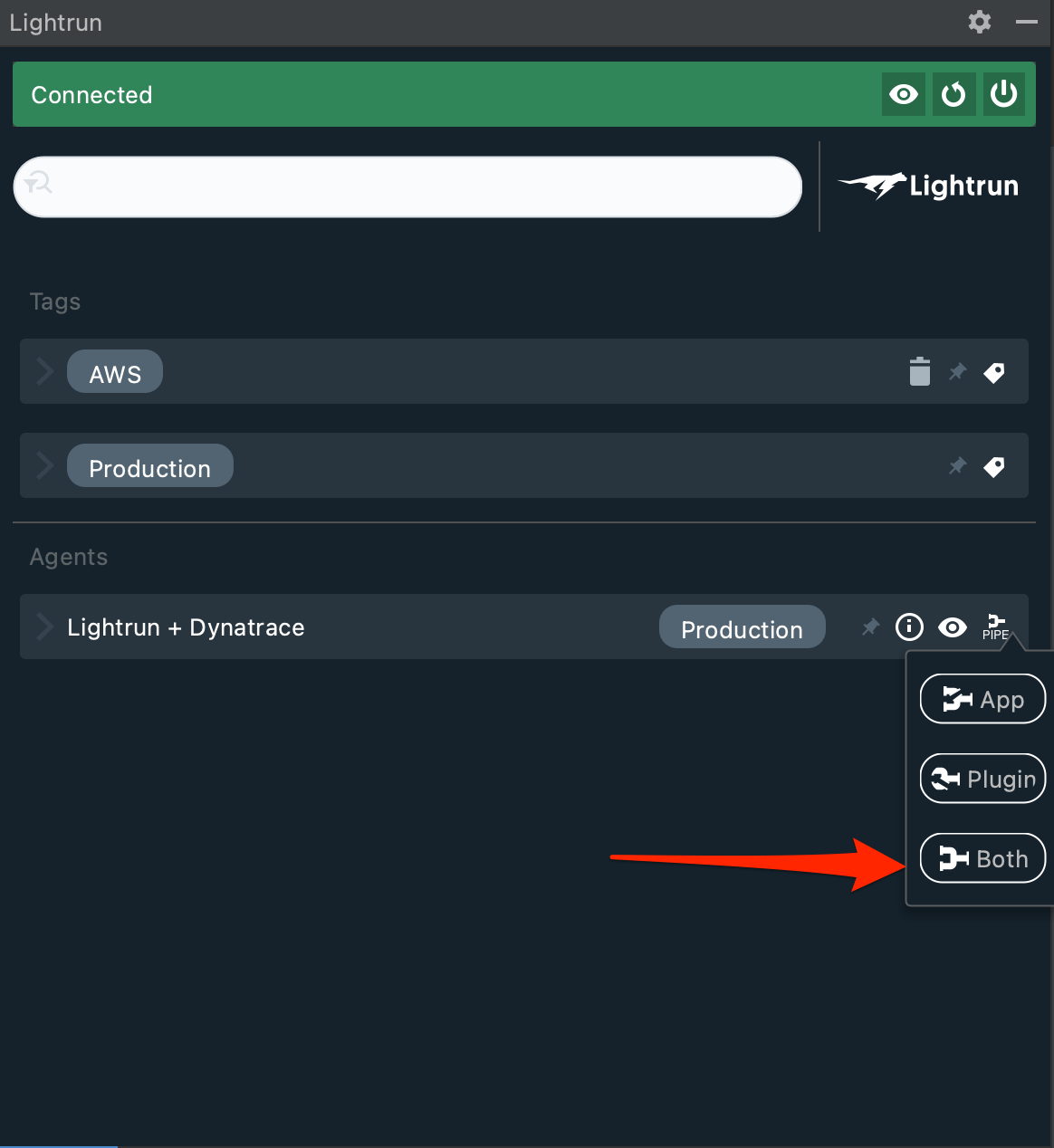1054x1148 pixels.
Task: Click the tag icon on AWS row
Action: click(994, 372)
